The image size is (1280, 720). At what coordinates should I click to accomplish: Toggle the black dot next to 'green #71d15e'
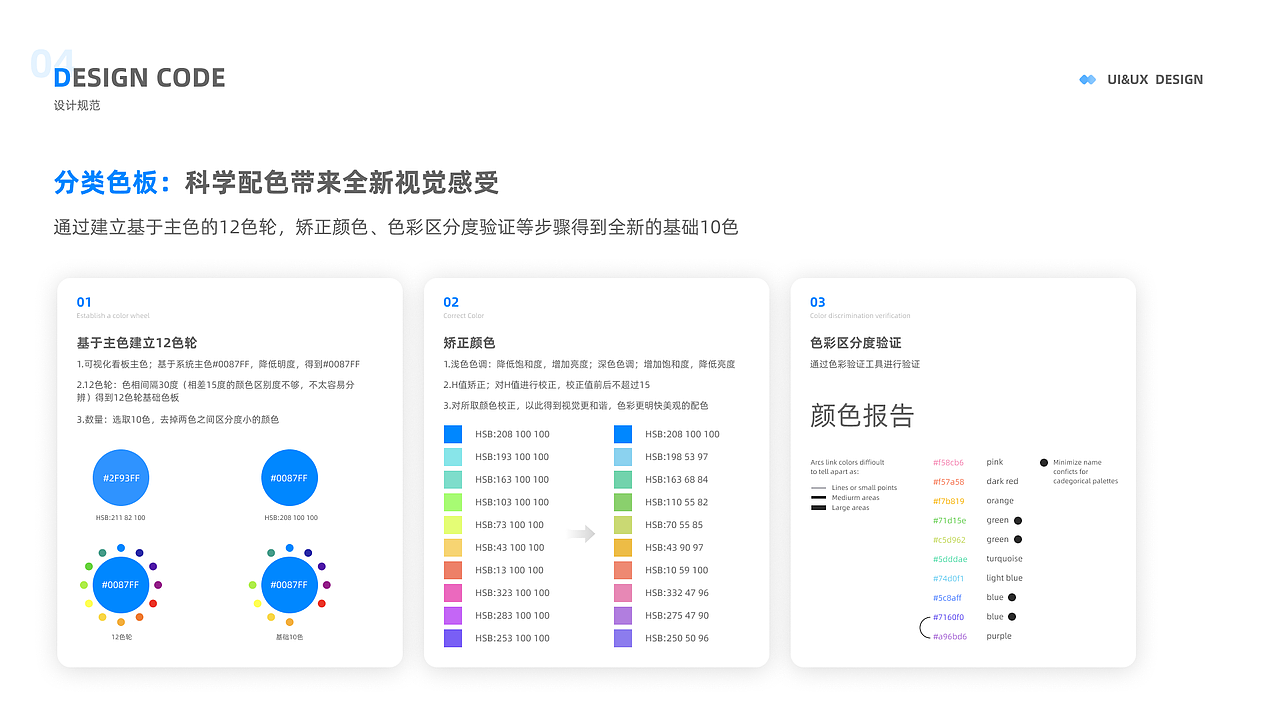(1018, 520)
